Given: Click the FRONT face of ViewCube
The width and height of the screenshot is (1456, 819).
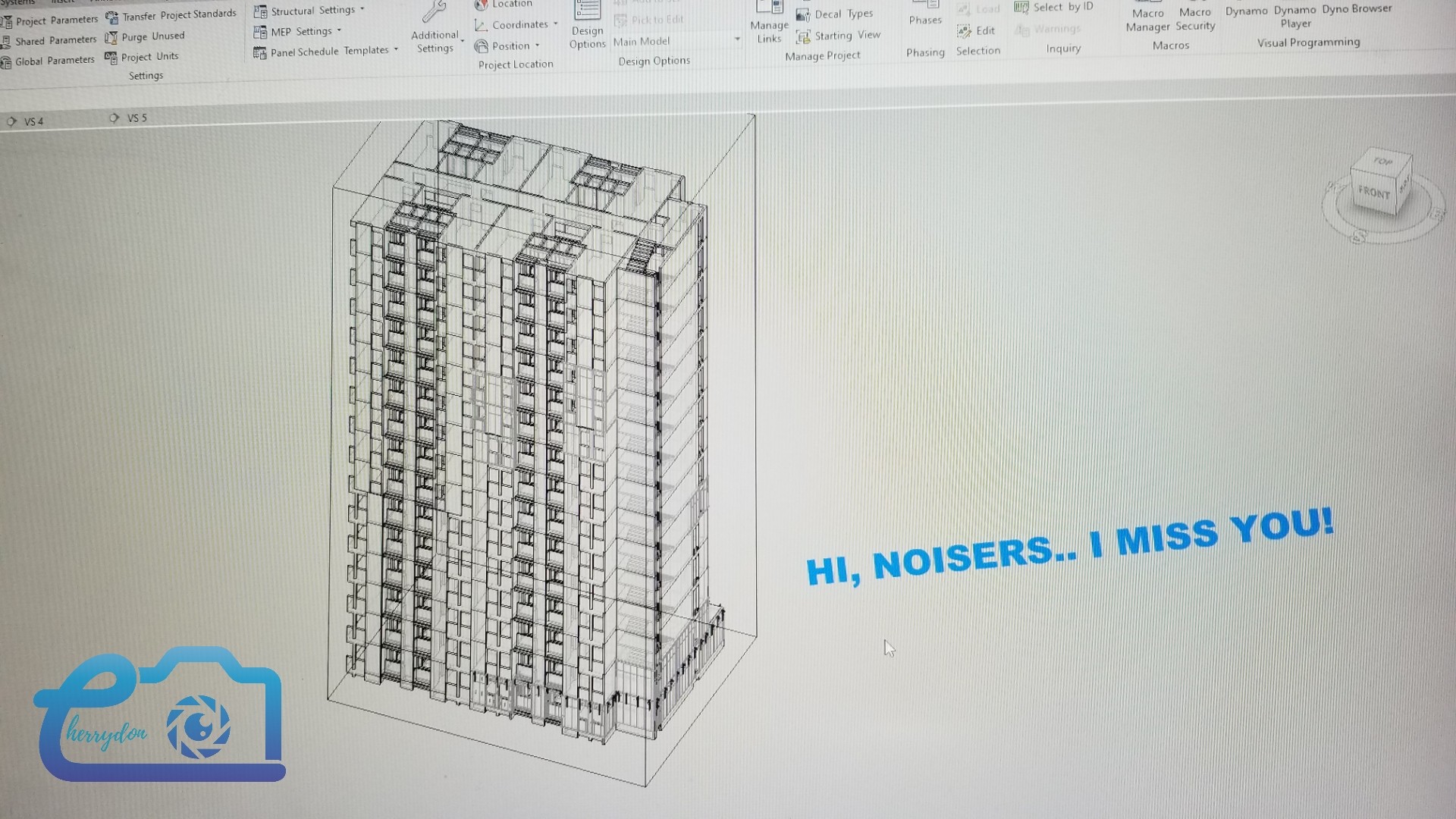Looking at the screenshot, I should tap(1374, 193).
